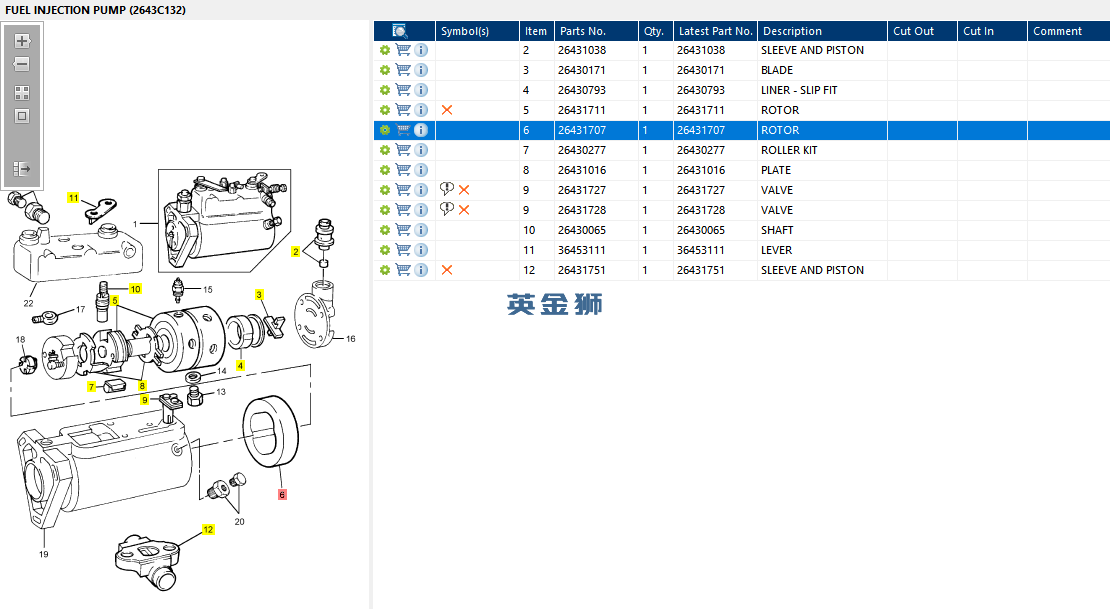Image resolution: width=1110 pixels, height=609 pixels.
Task: Zoom in on the diagram with plus button
Action: click(x=22, y=40)
